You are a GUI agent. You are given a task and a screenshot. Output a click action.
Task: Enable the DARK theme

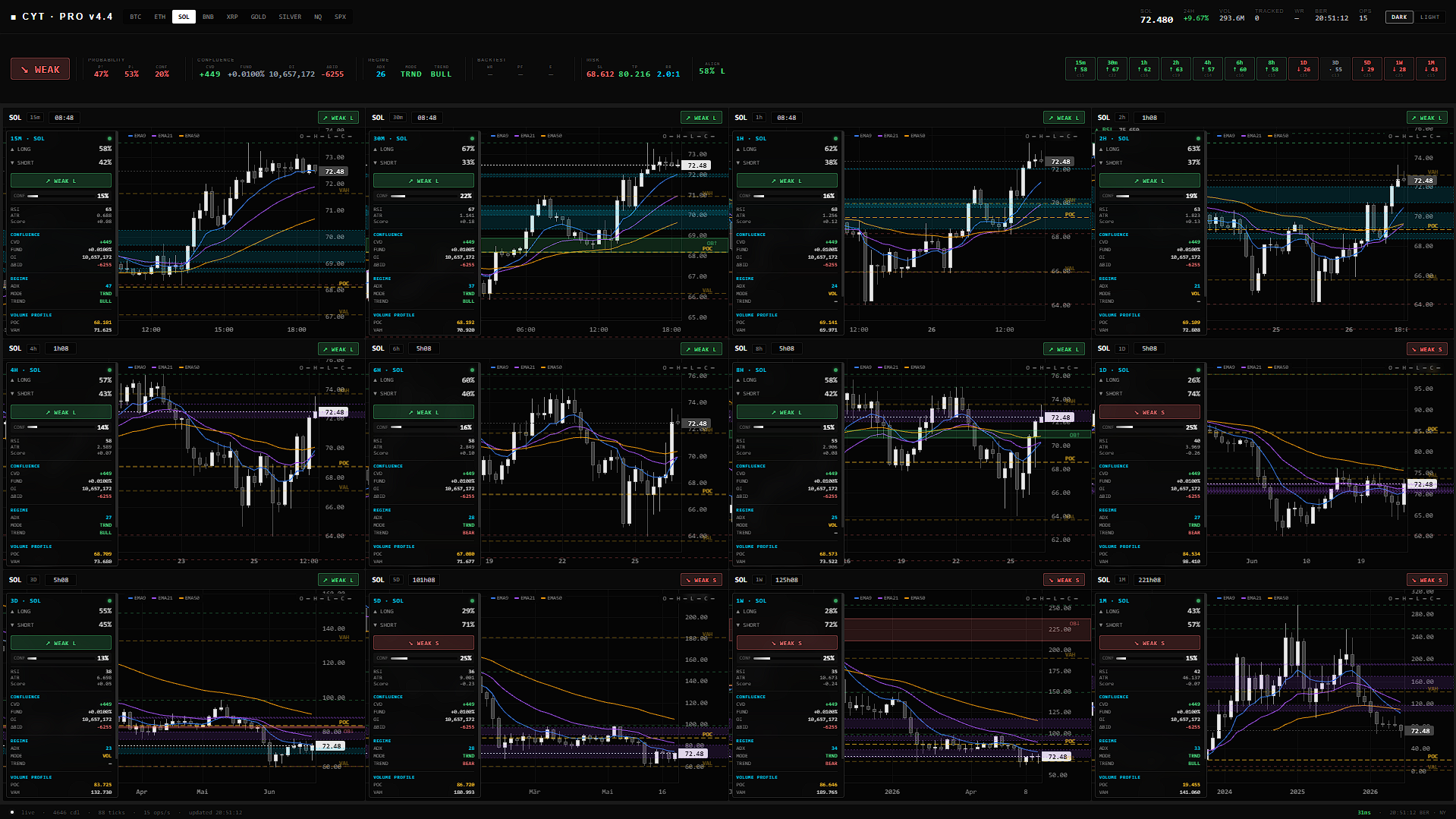click(1399, 17)
